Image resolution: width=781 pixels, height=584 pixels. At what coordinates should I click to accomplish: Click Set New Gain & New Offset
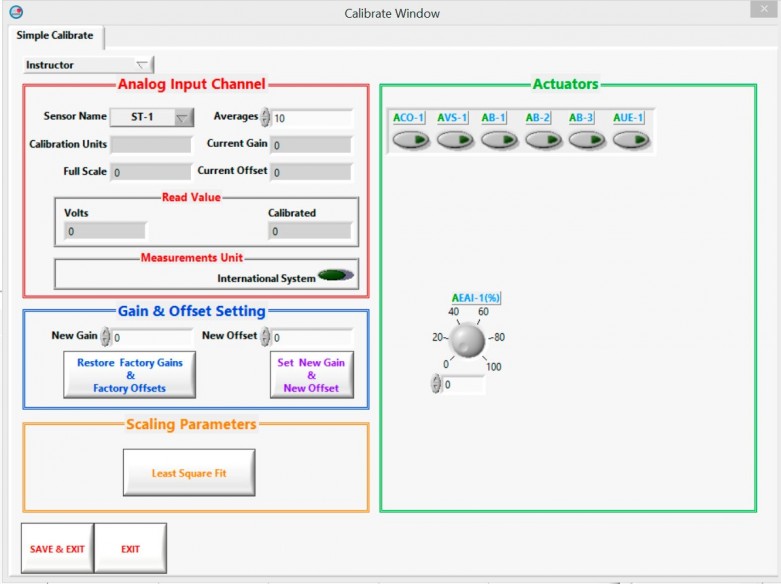(312, 375)
